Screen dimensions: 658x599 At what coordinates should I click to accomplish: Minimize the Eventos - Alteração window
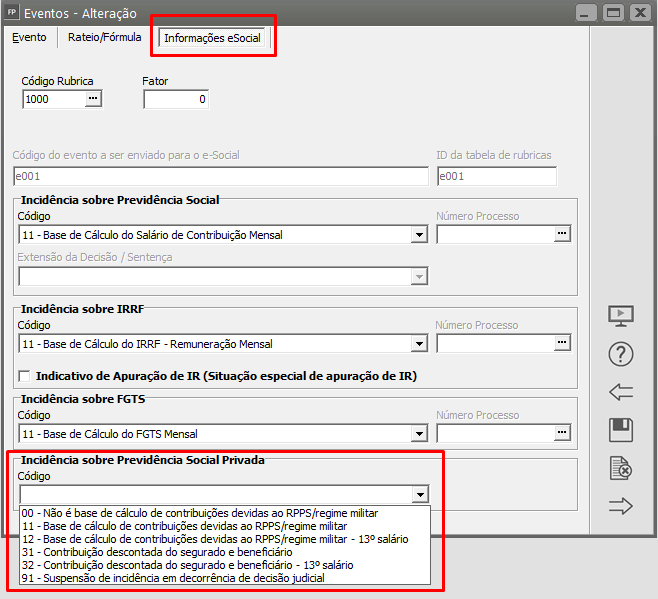coord(586,13)
